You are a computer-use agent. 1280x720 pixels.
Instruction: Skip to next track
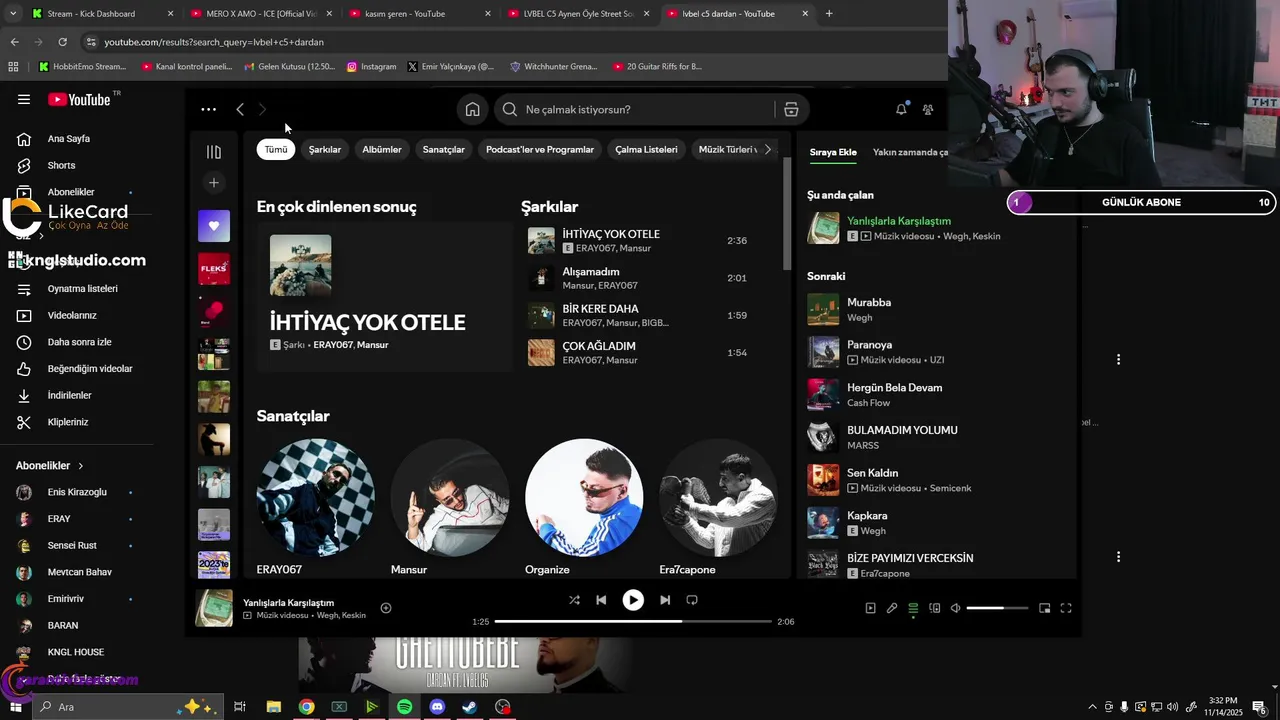point(665,600)
